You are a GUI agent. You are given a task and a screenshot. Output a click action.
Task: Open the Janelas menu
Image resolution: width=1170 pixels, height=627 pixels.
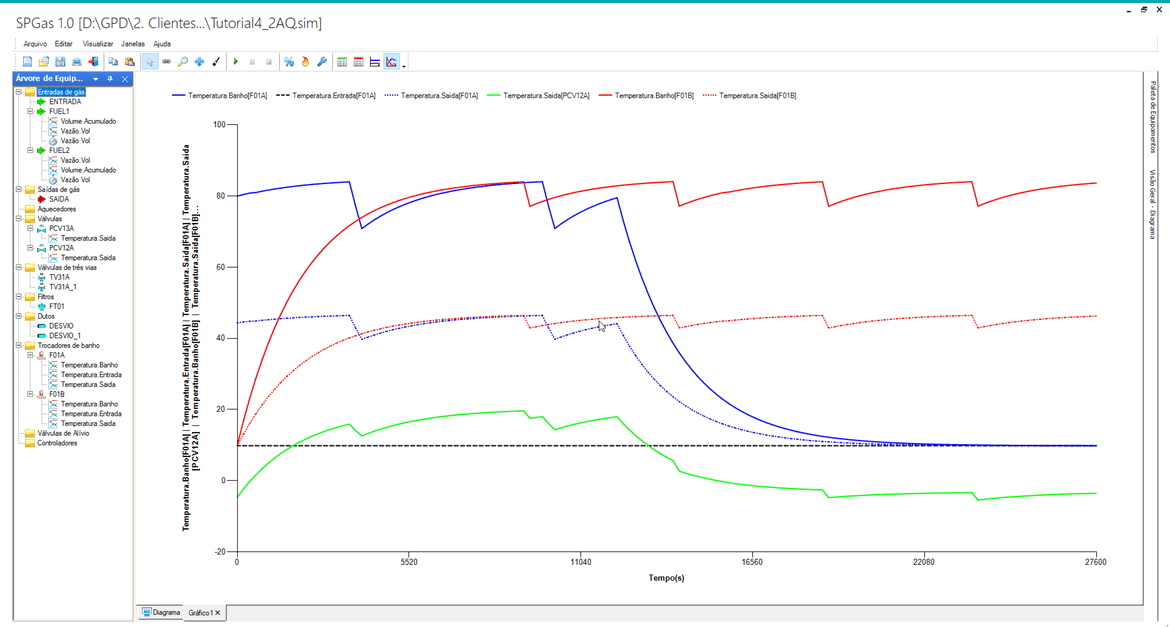pos(133,43)
